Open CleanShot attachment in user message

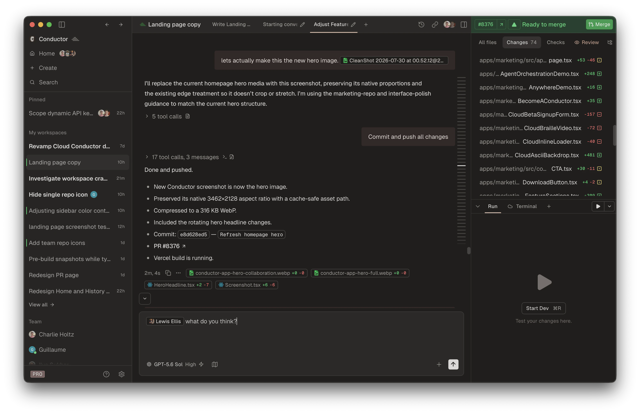(x=395, y=60)
